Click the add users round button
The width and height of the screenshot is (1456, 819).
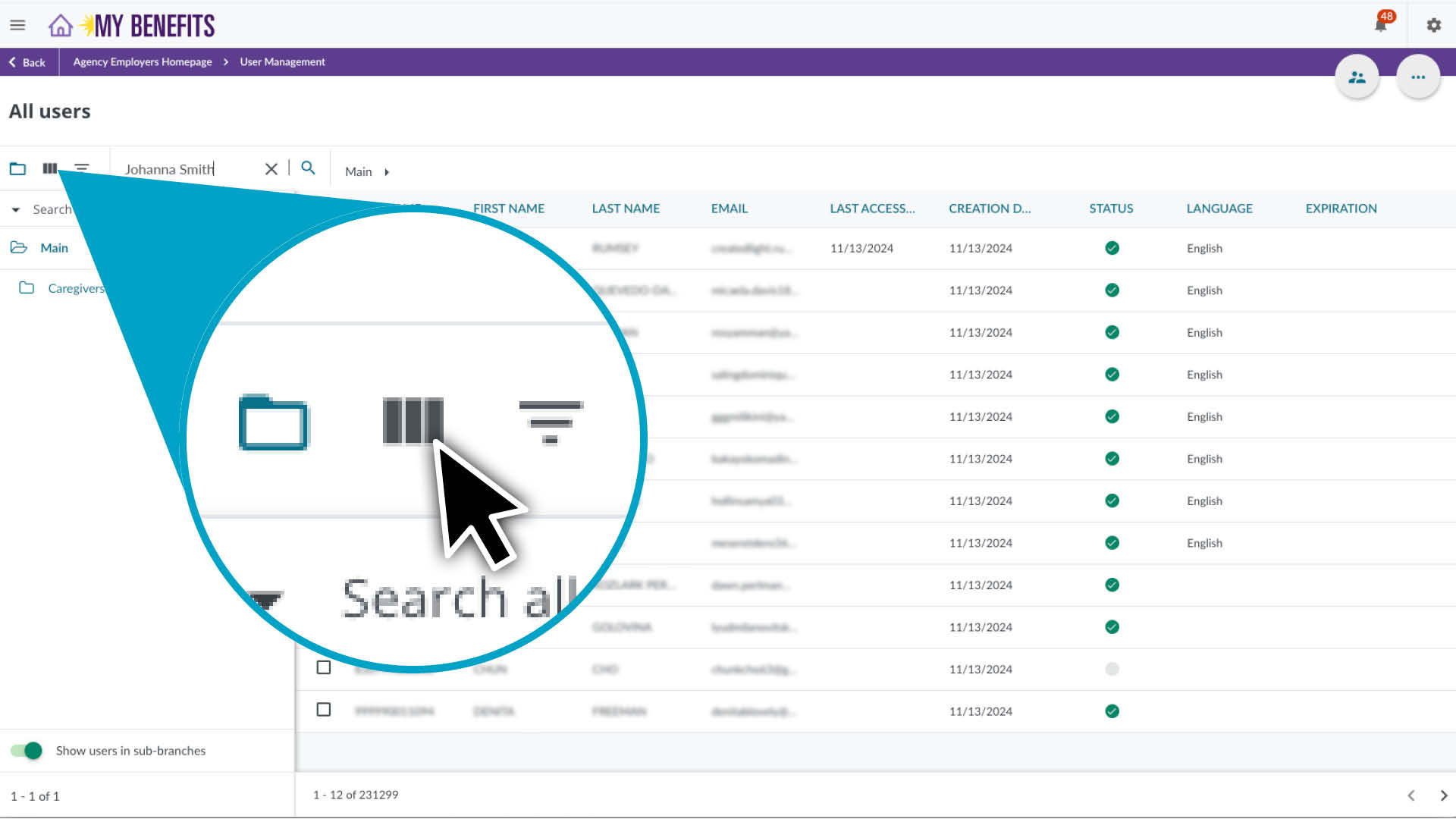point(1357,77)
